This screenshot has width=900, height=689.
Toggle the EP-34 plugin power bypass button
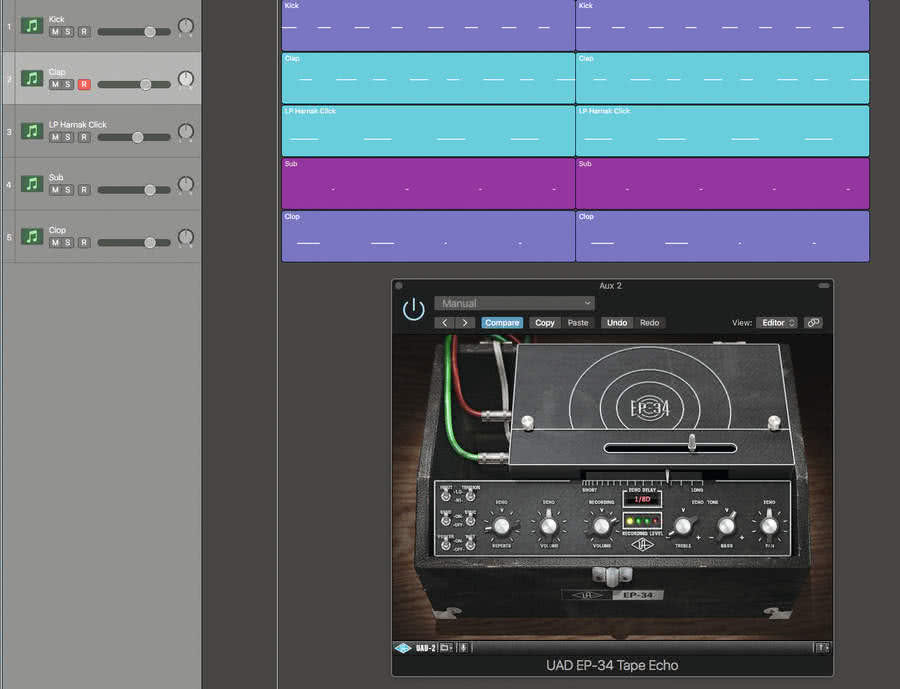click(x=413, y=309)
